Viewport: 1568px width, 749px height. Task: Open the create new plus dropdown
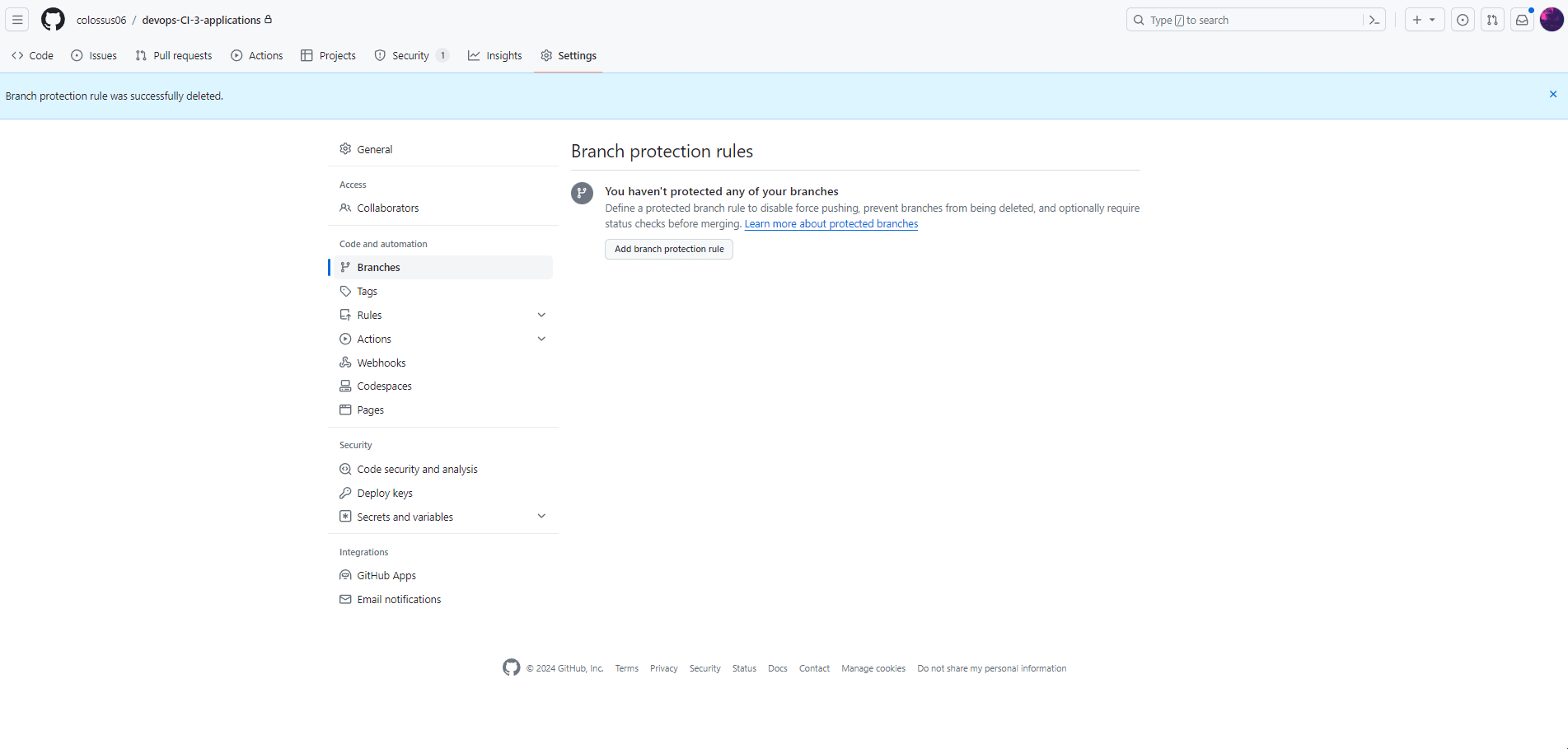(1424, 20)
